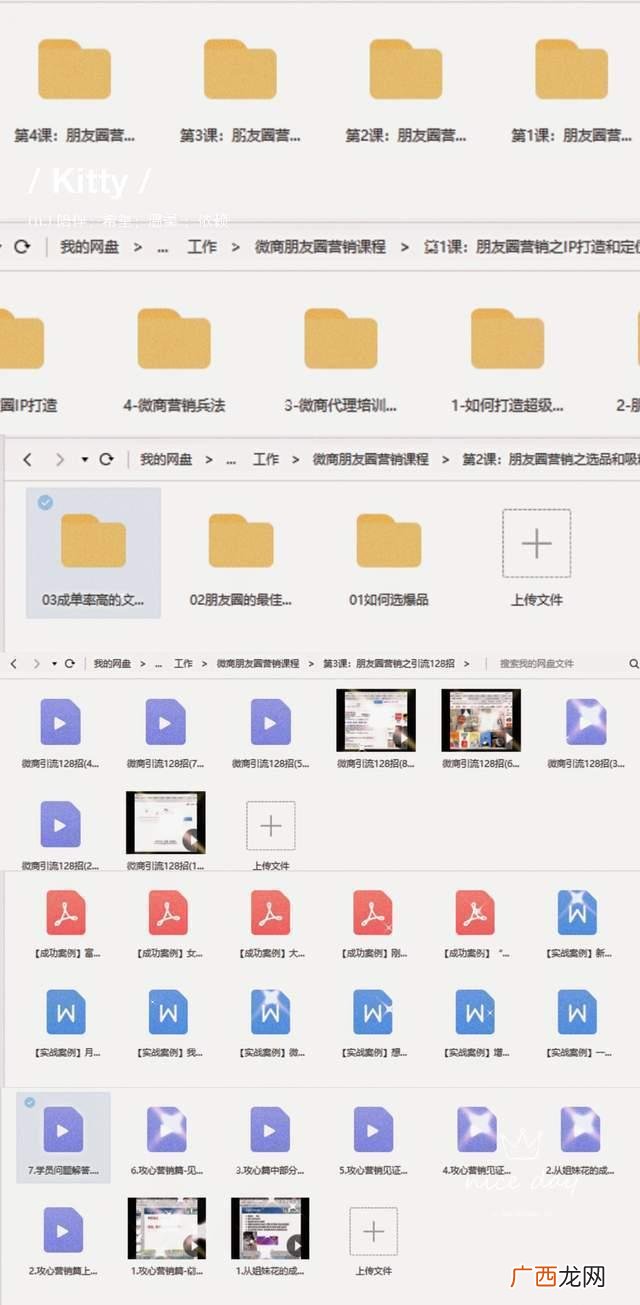
Task: Go to 我的网盘 in 第3课 path bar
Action: click(112, 663)
